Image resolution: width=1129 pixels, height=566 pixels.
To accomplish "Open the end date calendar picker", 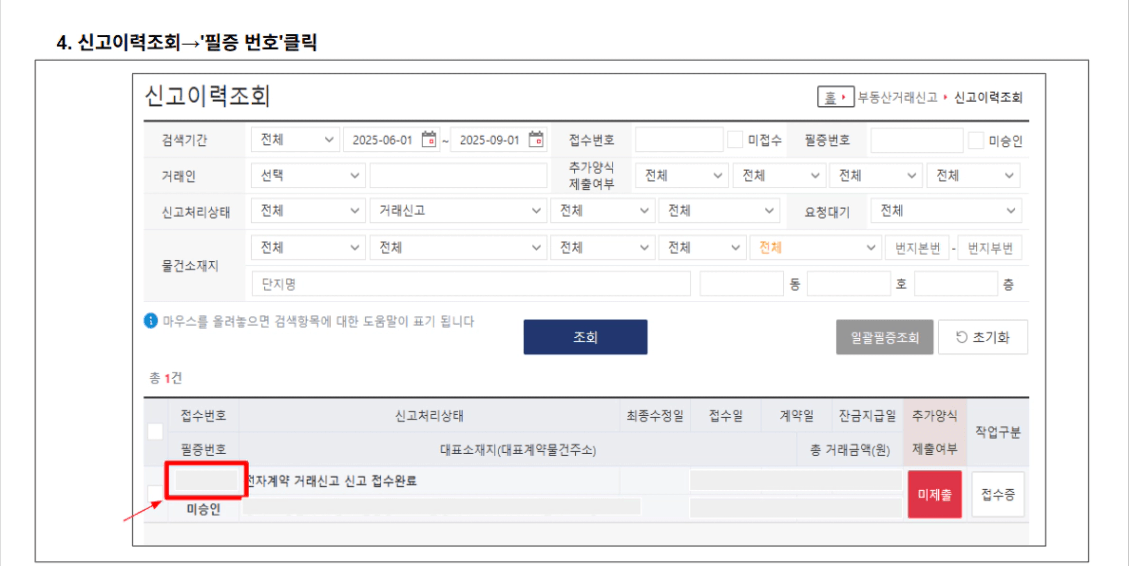I will pos(536,140).
